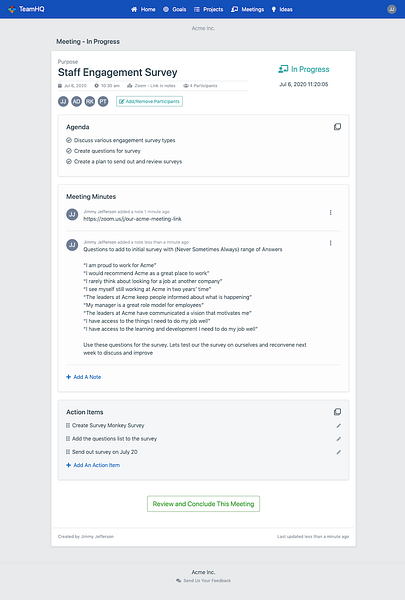405x600 pixels.
Task: Open options menu for the survey questions note
Action: tap(330, 243)
